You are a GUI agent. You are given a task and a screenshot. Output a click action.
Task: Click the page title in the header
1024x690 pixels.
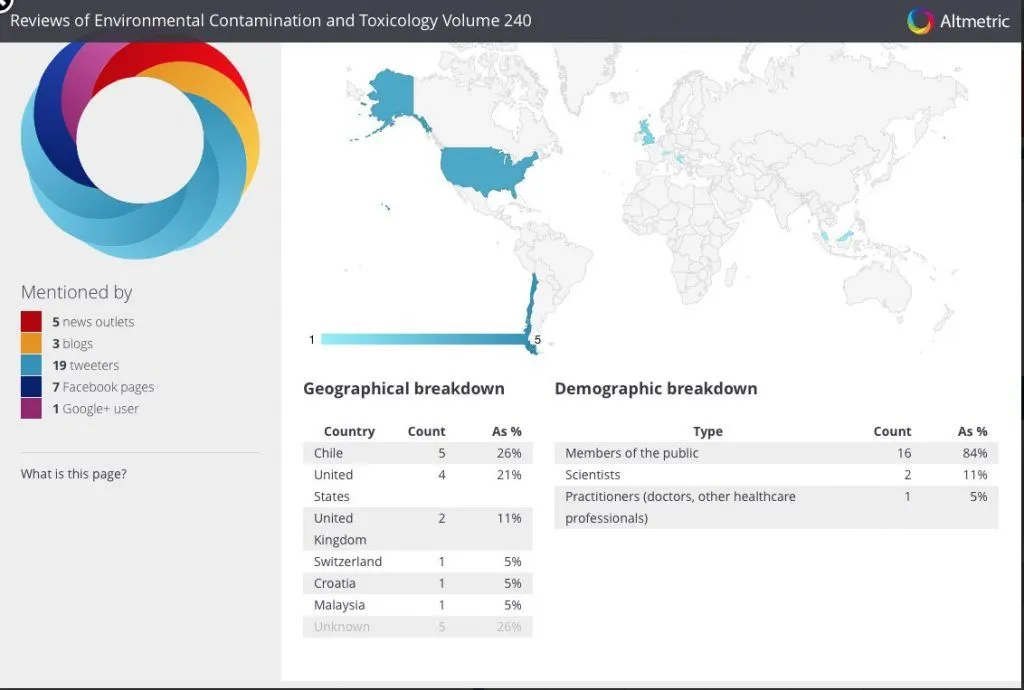pos(270,21)
